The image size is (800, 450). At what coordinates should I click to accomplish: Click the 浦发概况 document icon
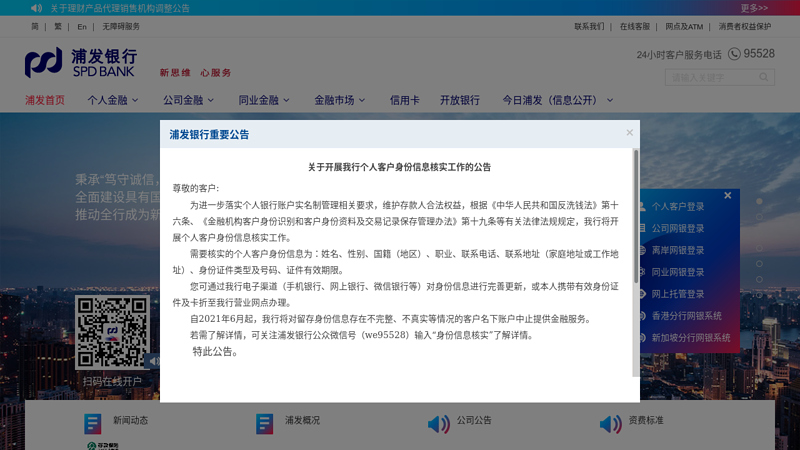point(264,424)
